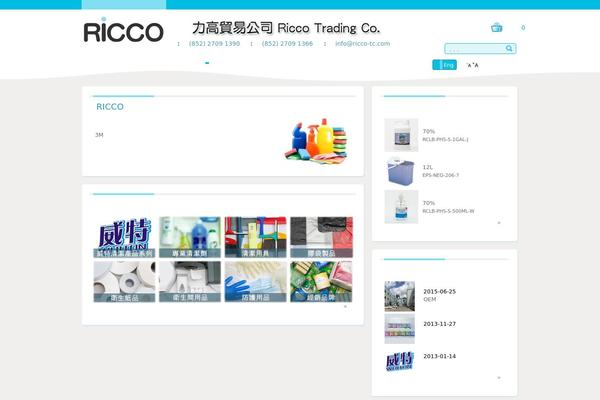
Task: Open the 膠袋製品 category tile
Action: 321,237
